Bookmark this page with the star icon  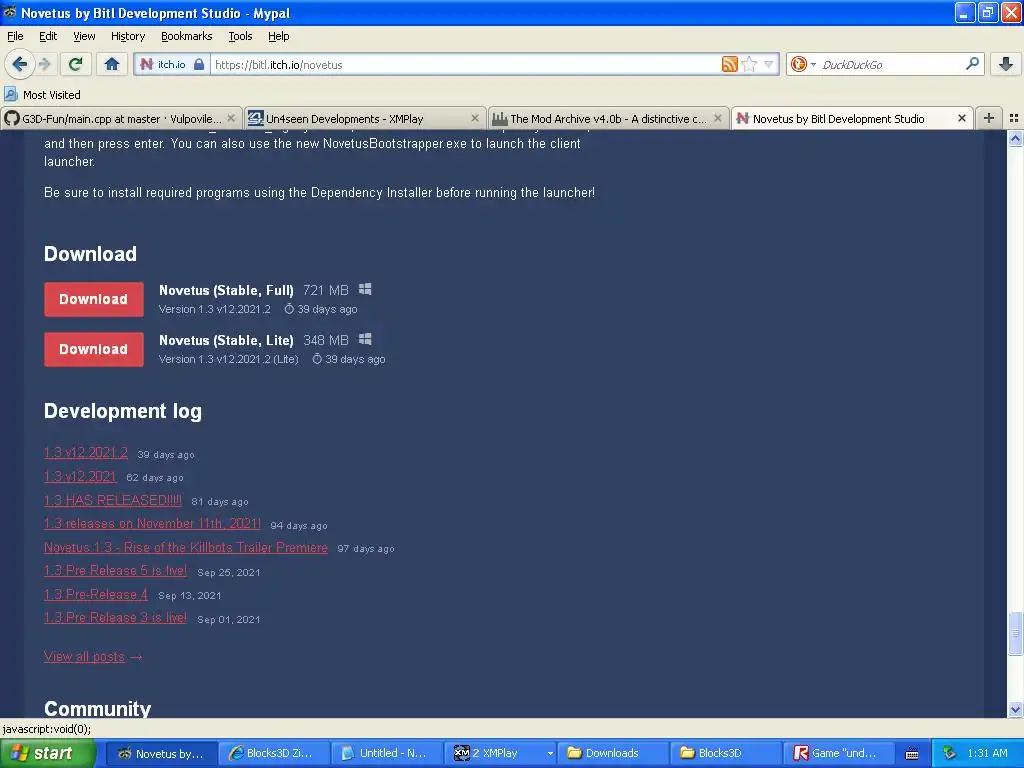[x=750, y=64]
